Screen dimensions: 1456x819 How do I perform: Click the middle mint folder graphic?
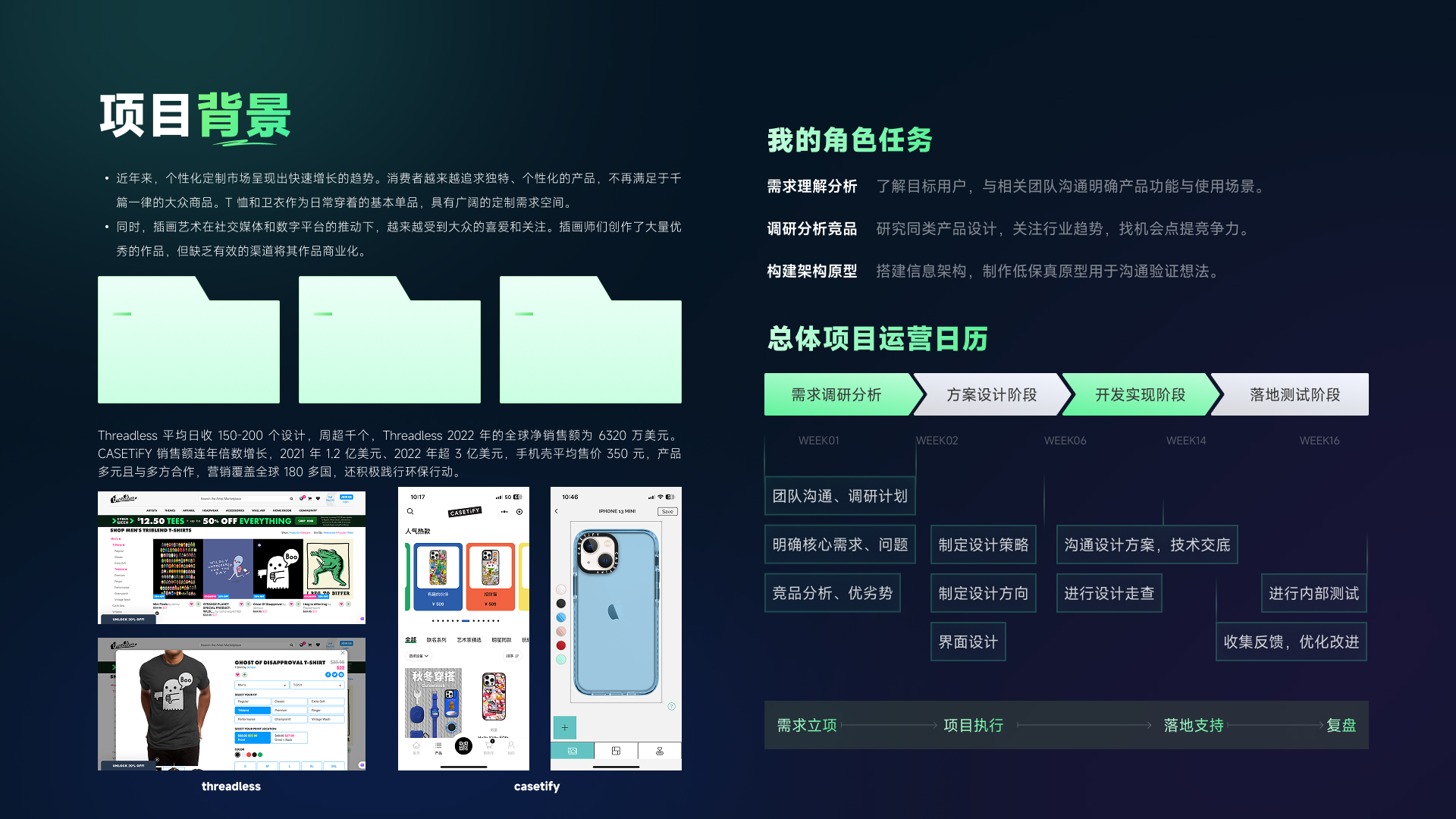point(390,340)
